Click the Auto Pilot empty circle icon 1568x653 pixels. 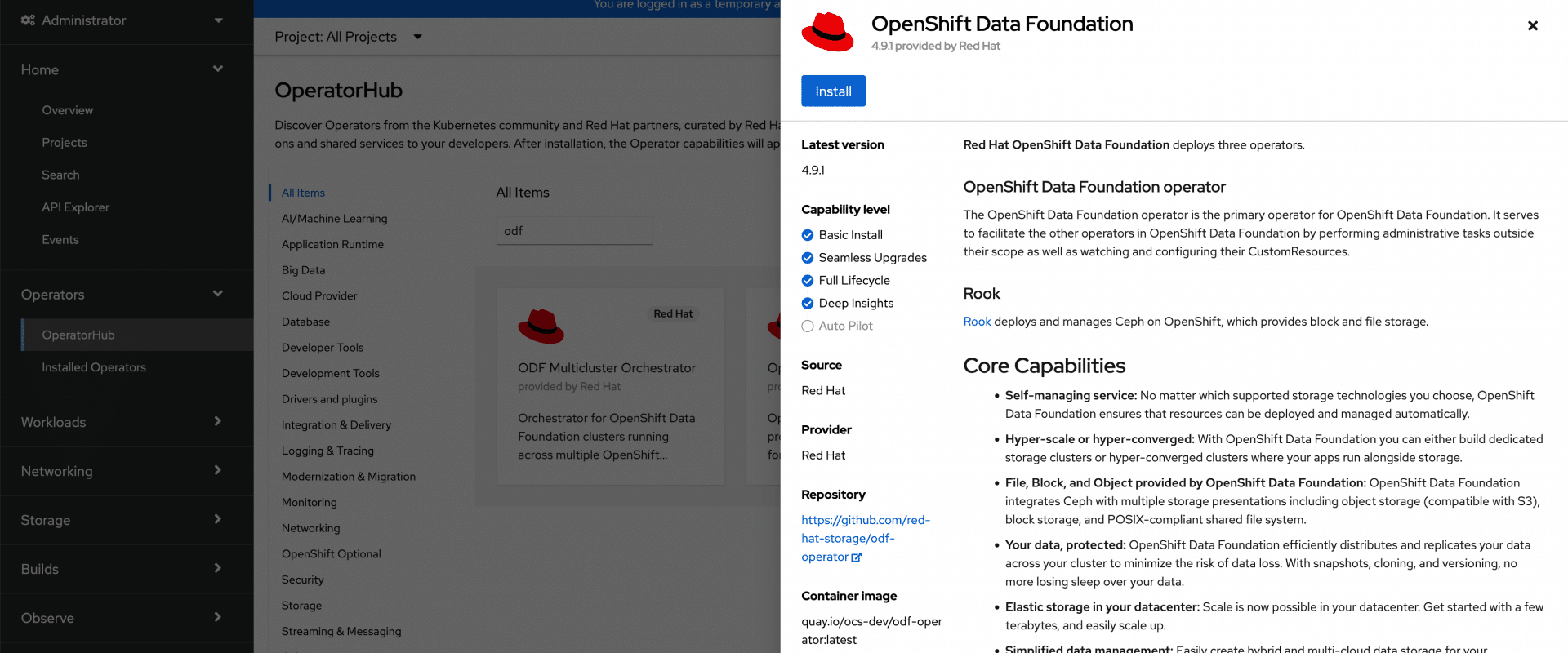coord(808,326)
